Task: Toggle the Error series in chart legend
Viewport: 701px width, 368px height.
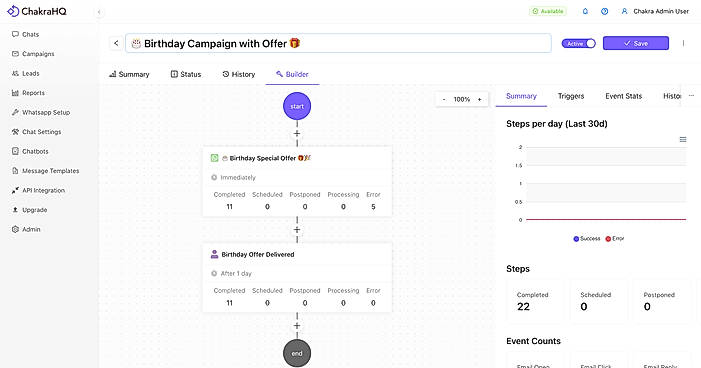Action: [x=614, y=239]
